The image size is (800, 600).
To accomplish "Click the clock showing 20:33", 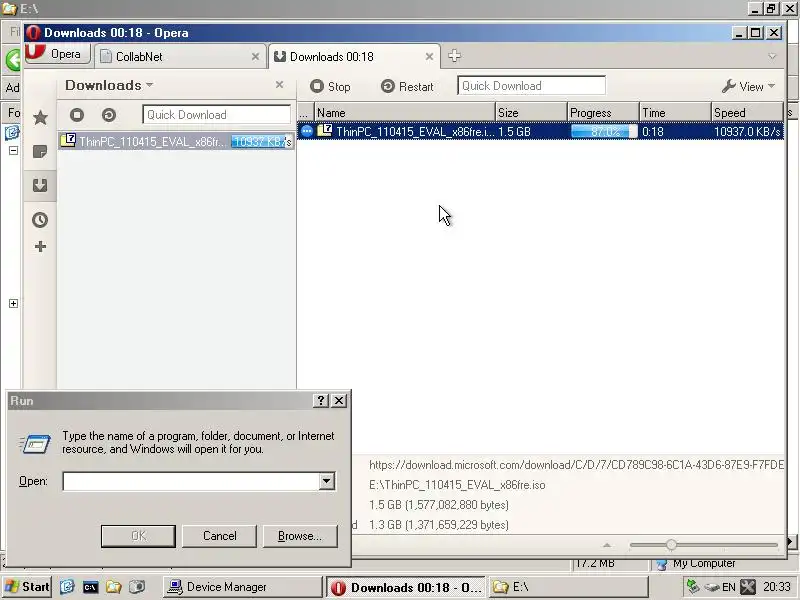I will pyautogui.click(x=777, y=587).
